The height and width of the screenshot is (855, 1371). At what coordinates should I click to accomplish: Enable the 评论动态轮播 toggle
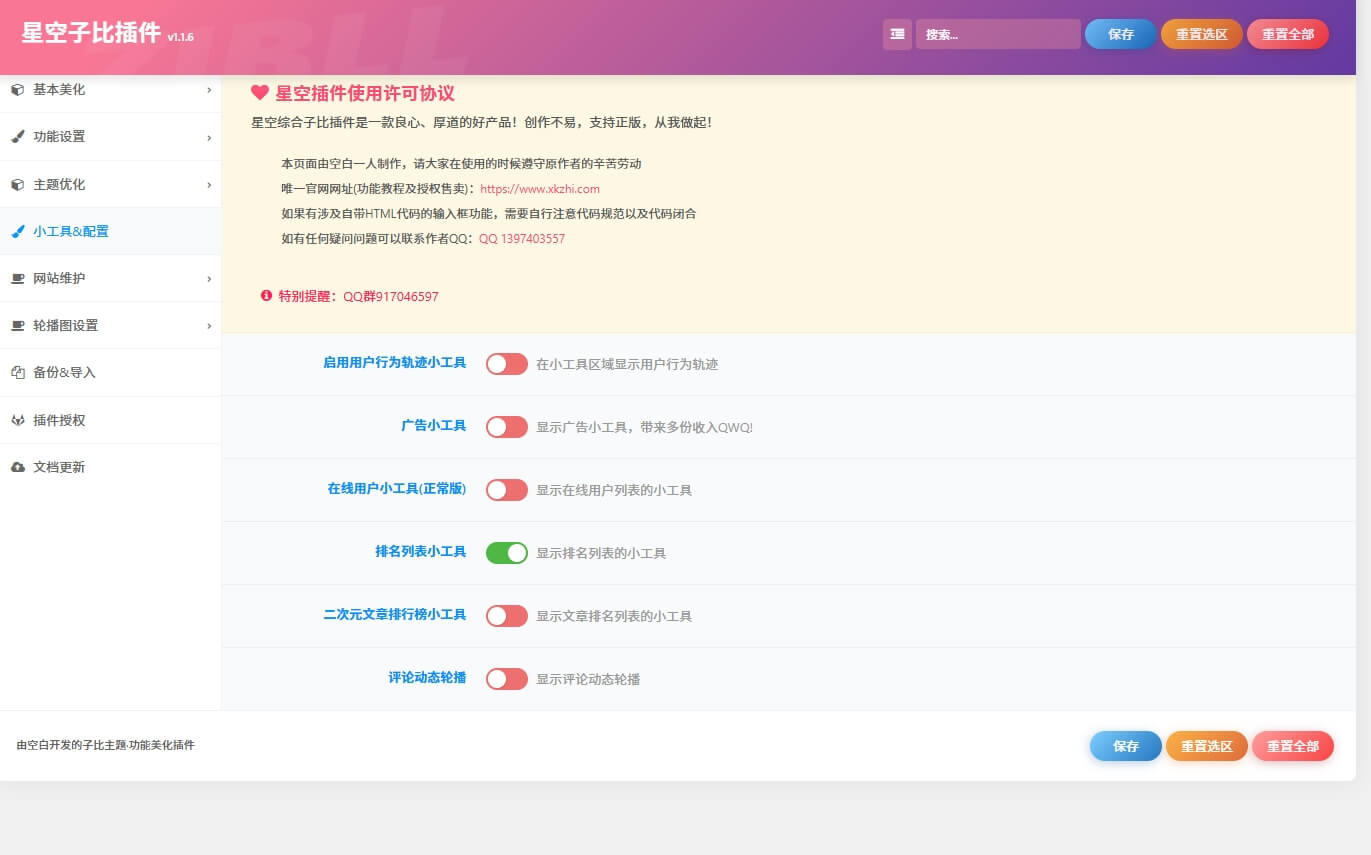[x=506, y=679]
